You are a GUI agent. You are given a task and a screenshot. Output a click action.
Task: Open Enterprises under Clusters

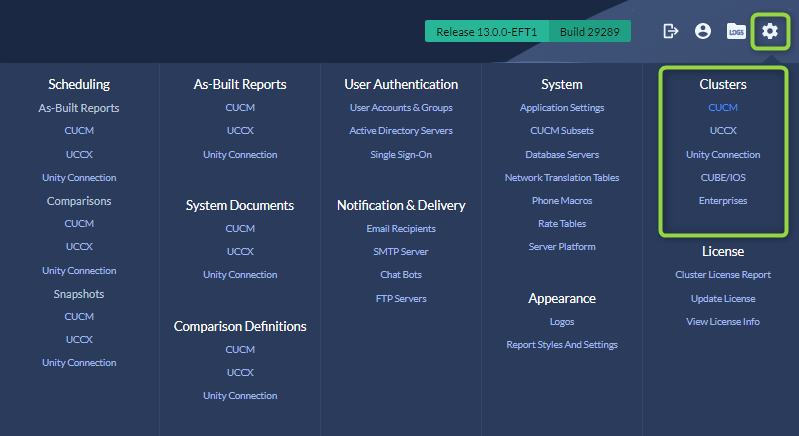[723, 200]
